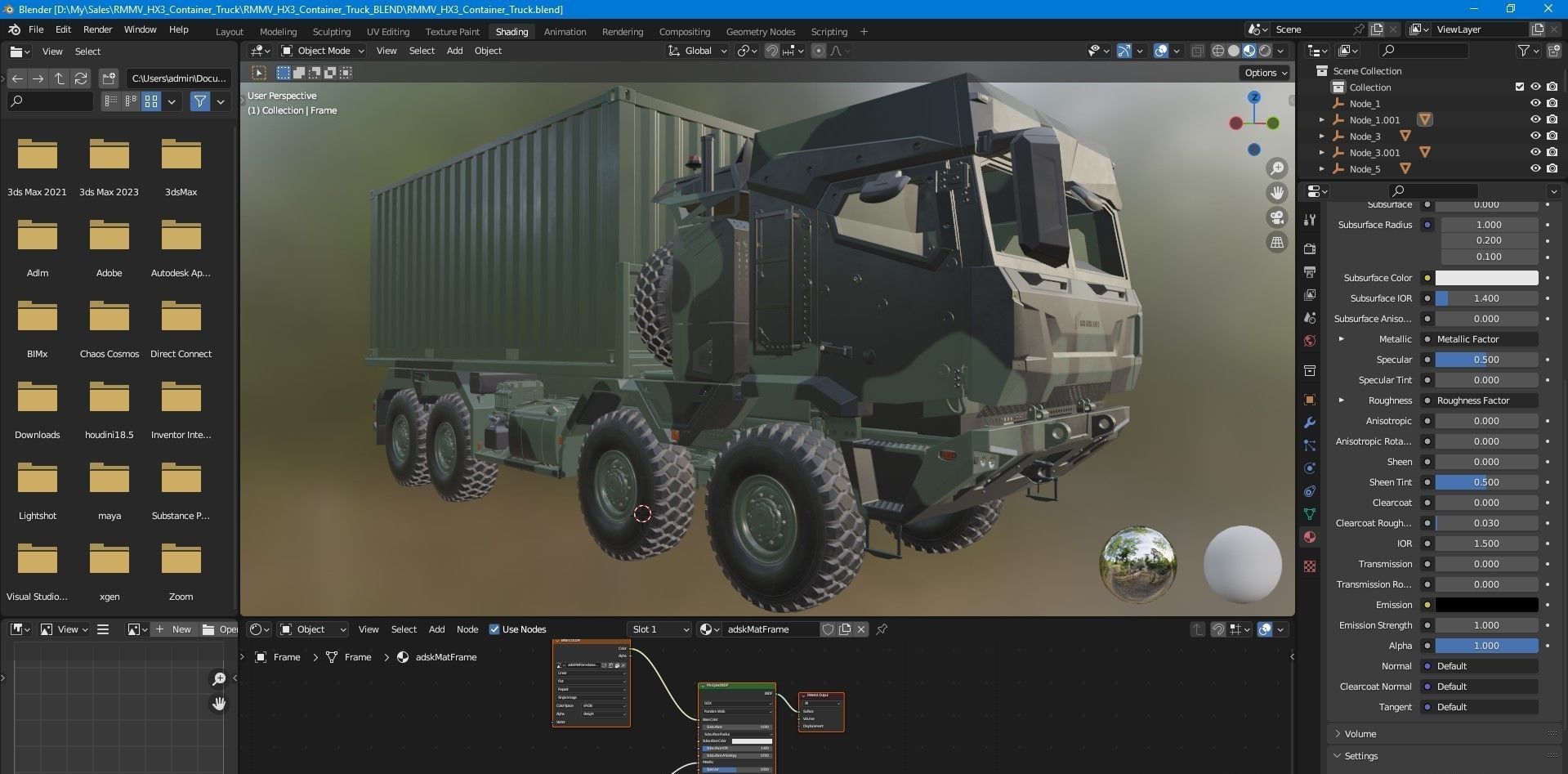1568x774 pixels.
Task: Open the Modifiers properties tab
Action: pos(1310,423)
